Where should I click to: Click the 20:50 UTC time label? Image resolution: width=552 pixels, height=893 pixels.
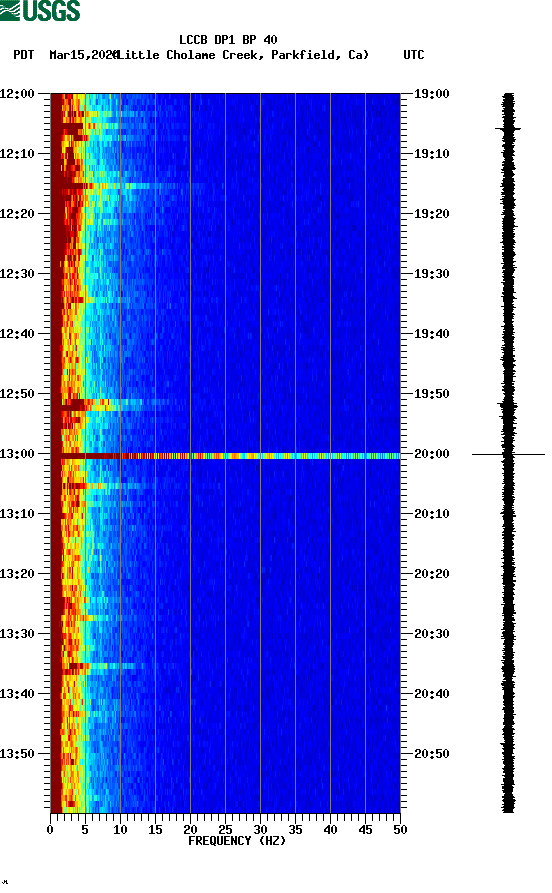(x=432, y=753)
